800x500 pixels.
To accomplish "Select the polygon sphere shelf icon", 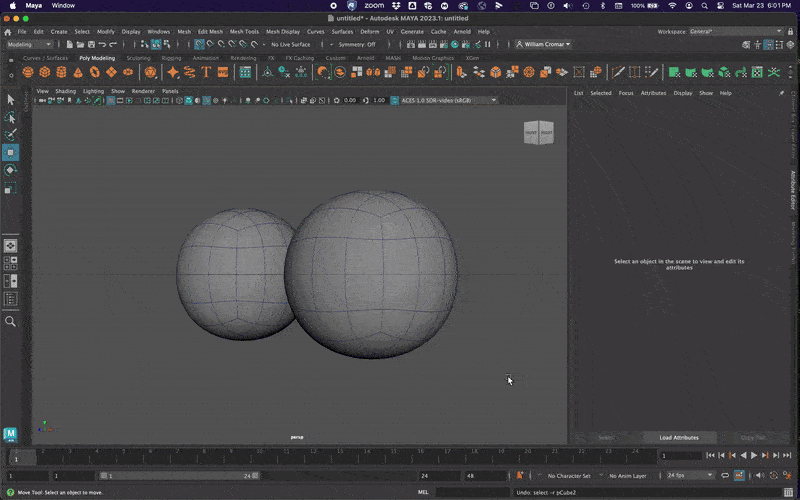I will [x=28, y=72].
